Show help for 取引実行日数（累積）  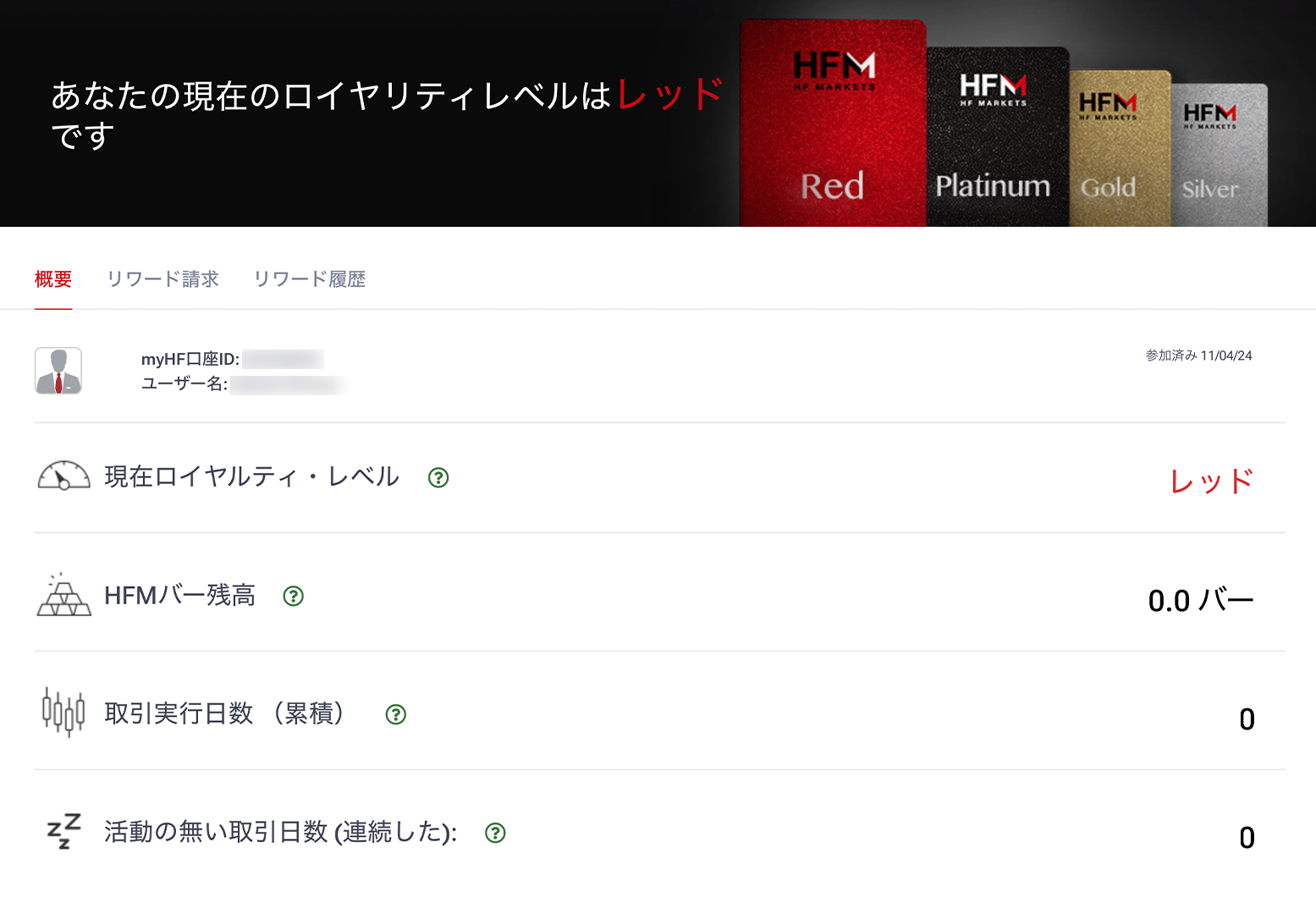tap(396, 714)
